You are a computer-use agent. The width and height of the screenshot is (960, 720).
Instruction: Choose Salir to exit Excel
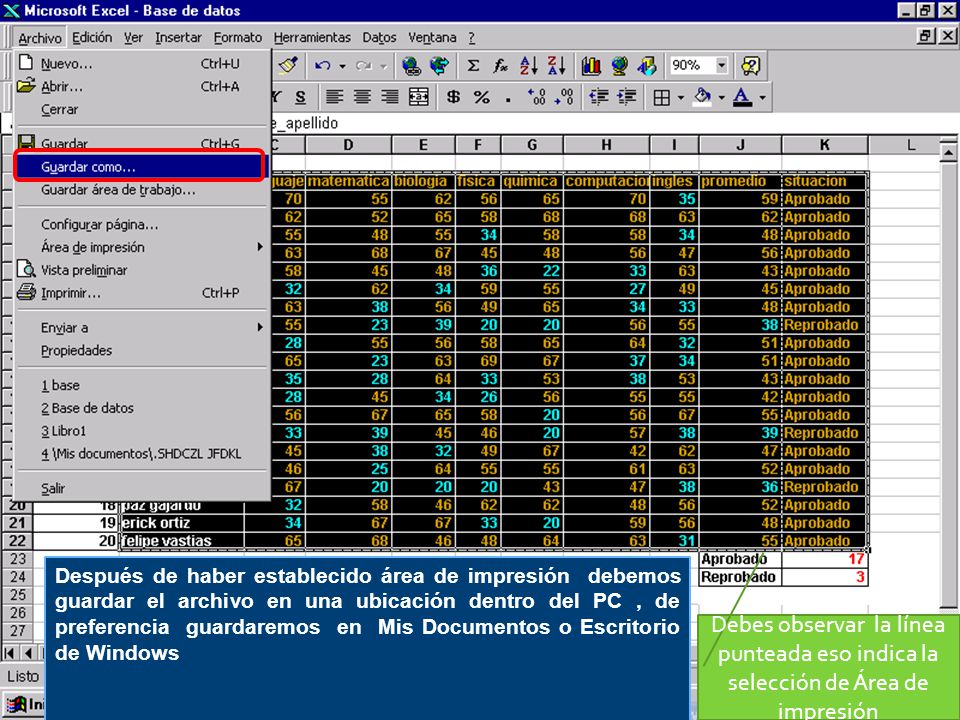coord(141,489)
